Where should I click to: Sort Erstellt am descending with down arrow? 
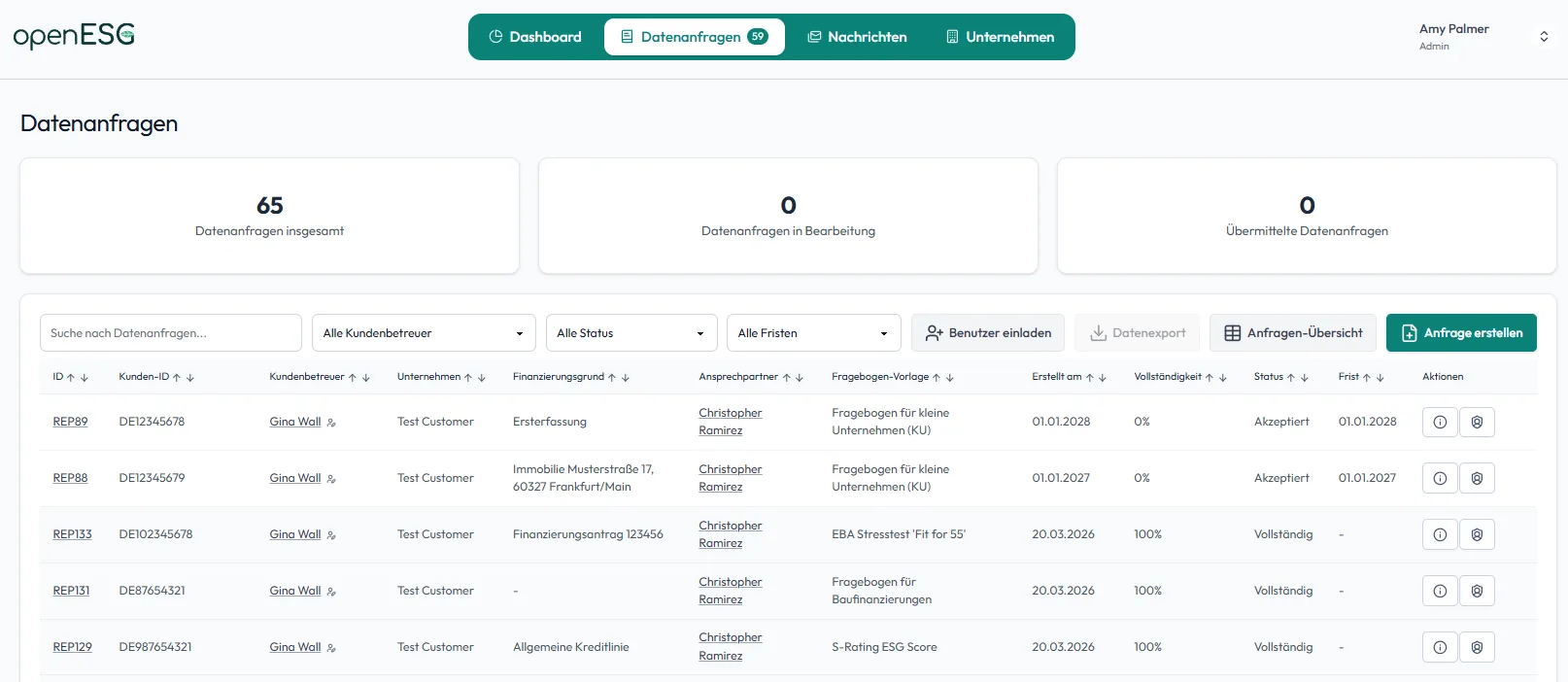(x=1103, y=377)
